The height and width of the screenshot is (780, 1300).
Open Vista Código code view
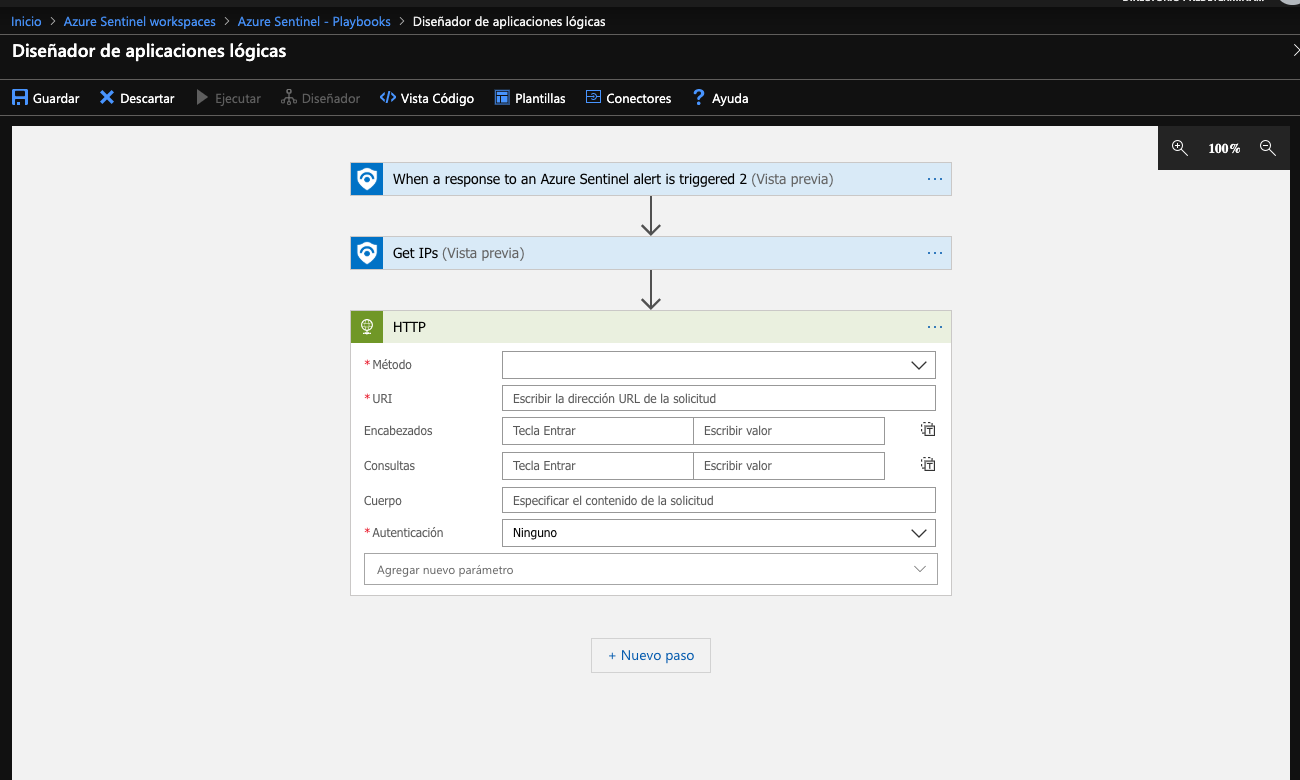point(426,98)
